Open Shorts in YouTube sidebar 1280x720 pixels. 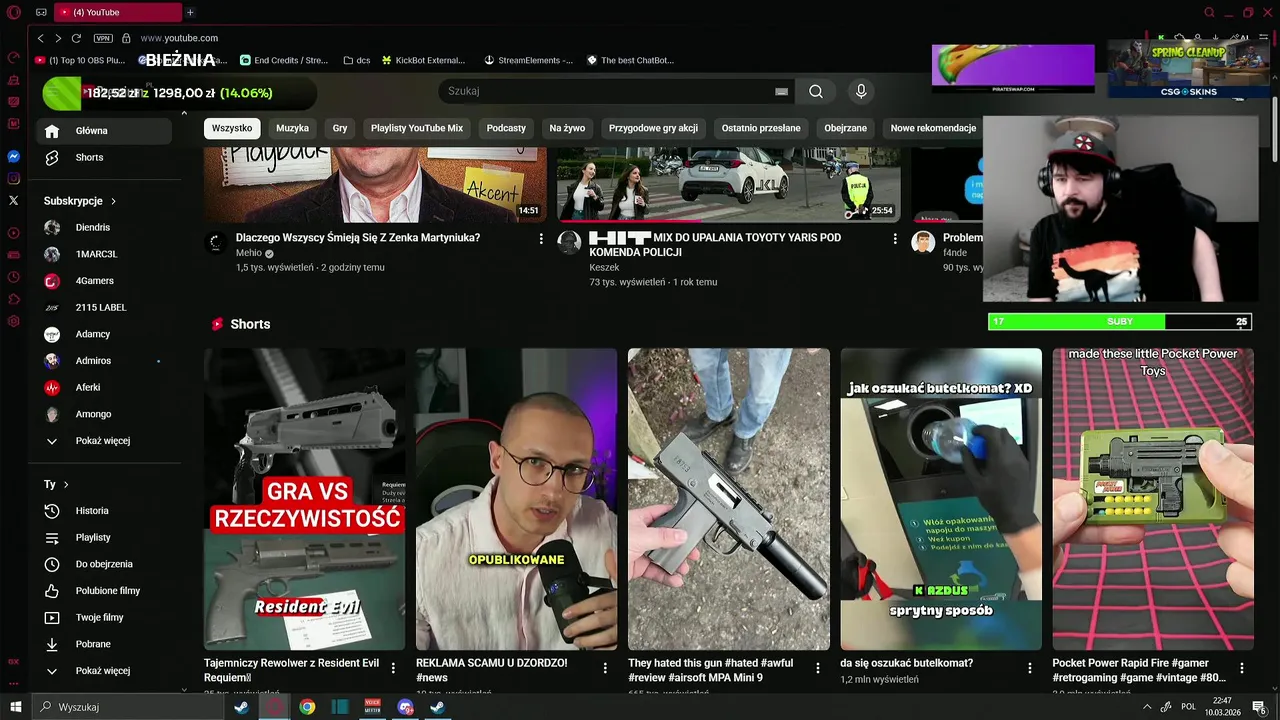click(x=105, y=157)
